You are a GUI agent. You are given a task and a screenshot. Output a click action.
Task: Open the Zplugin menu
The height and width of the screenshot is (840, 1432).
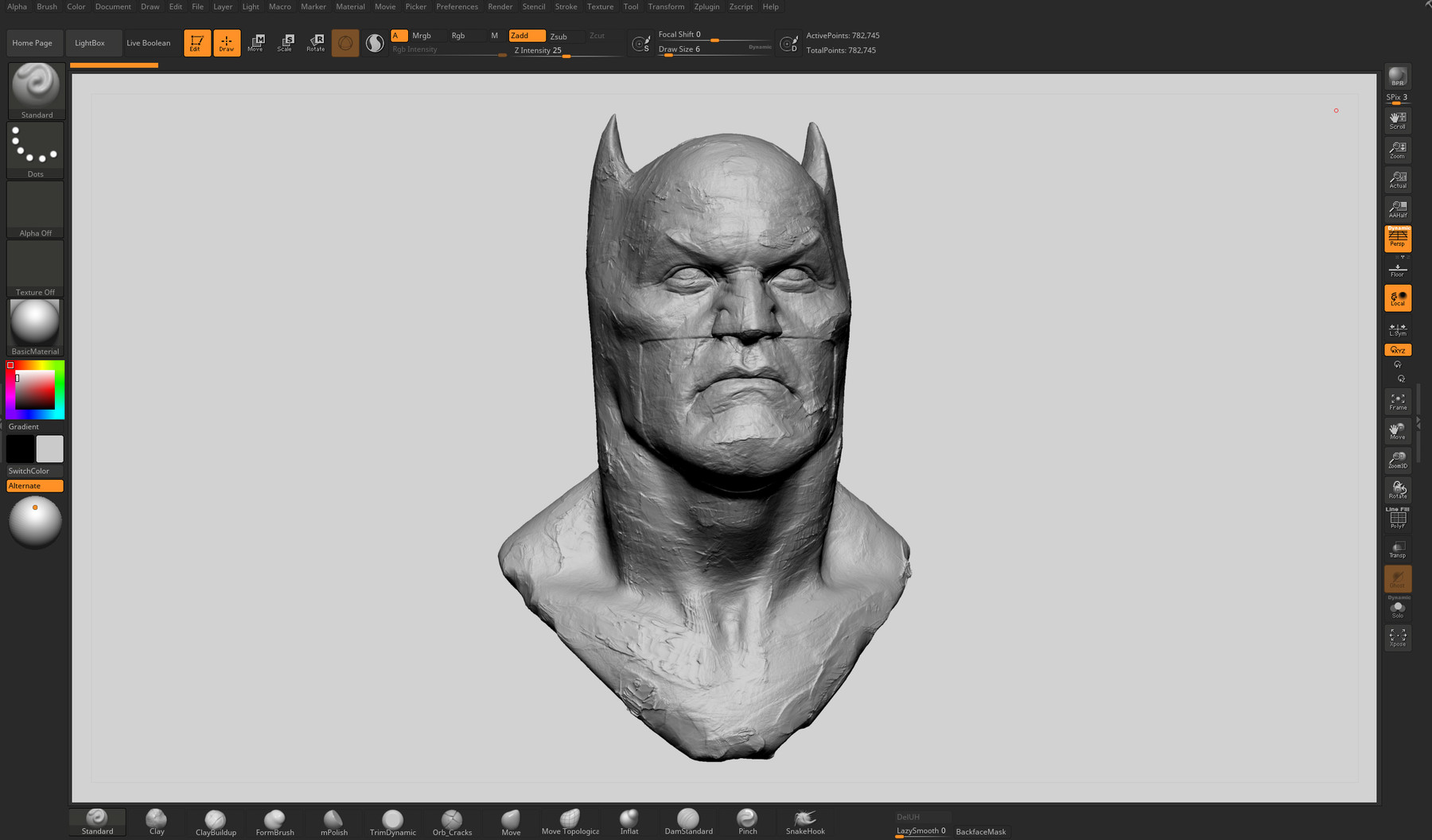point(706,6)
